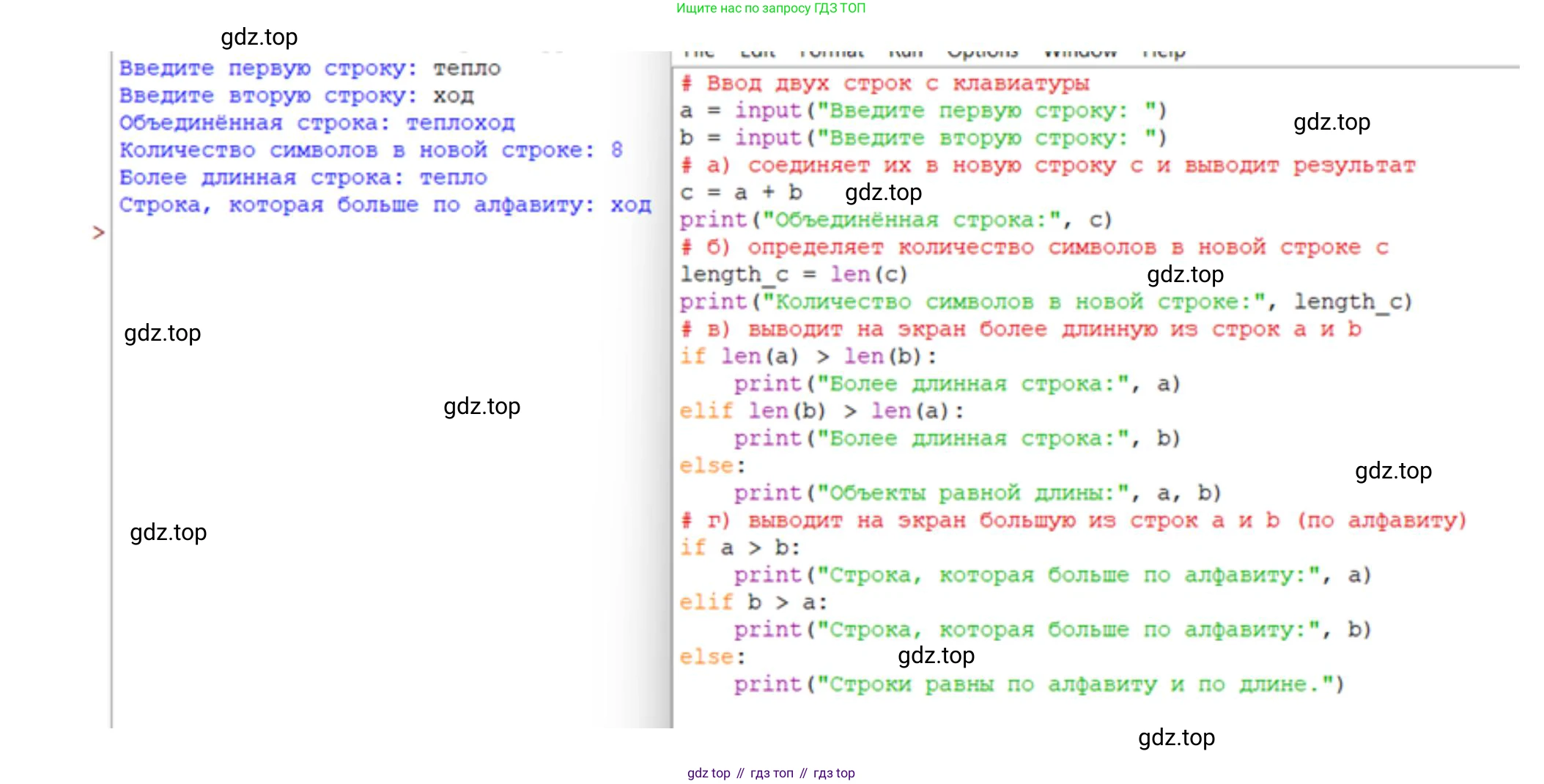The height and width of the screenshot is (784, 1544).
Task: Click the shell prompt arrow below the output
Action: click(99, 233)
